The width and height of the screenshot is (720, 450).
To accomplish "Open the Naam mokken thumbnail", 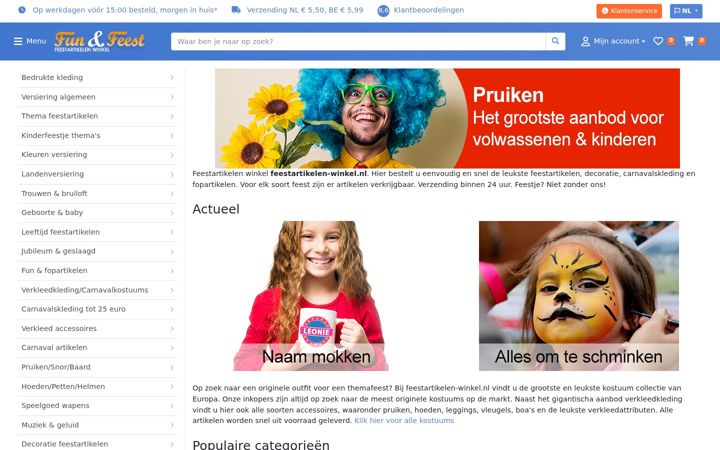I will tap(311, 296).
